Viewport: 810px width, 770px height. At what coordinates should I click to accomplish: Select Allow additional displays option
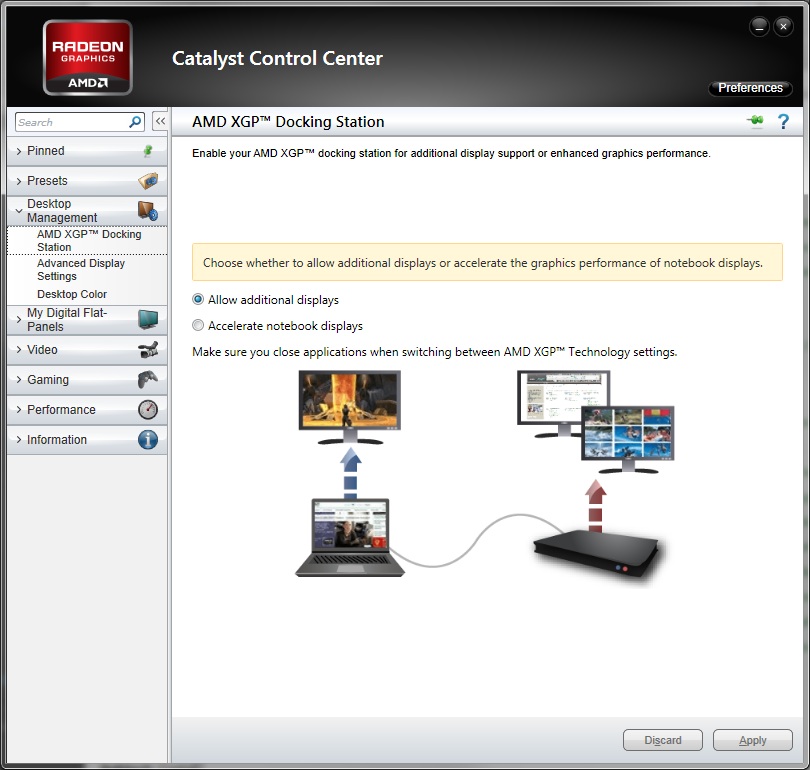pos(266,300)
